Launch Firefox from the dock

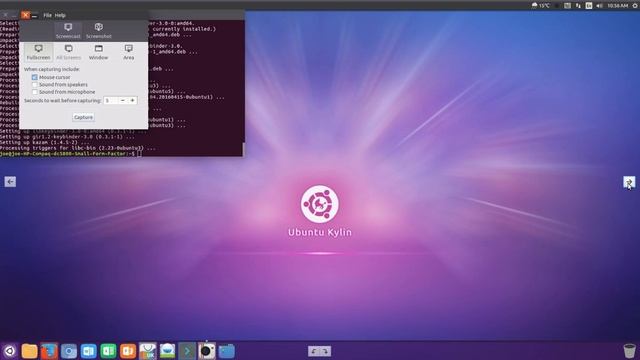tap(49, 351)
